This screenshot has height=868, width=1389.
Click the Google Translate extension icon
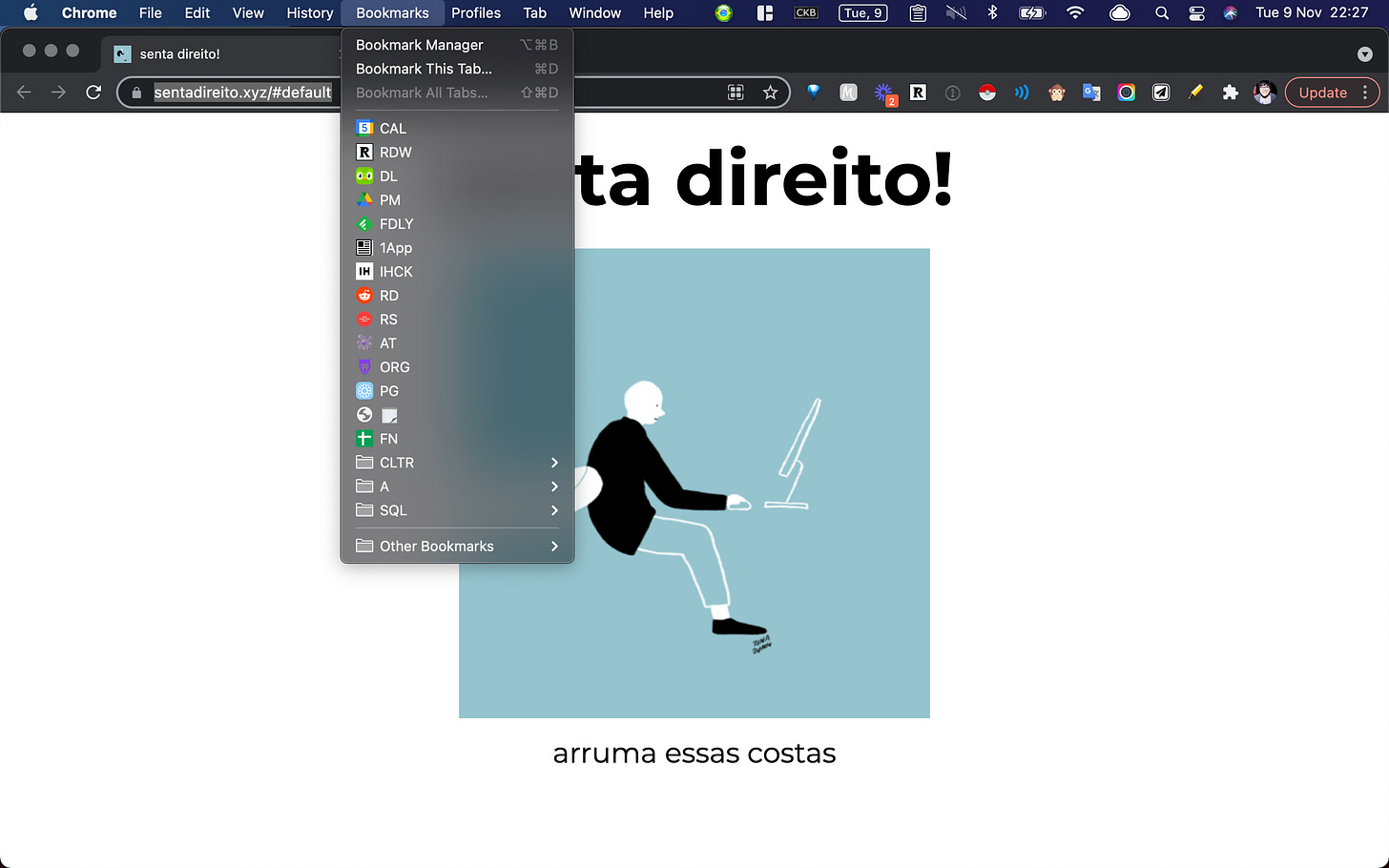[x=1091, y=93]
